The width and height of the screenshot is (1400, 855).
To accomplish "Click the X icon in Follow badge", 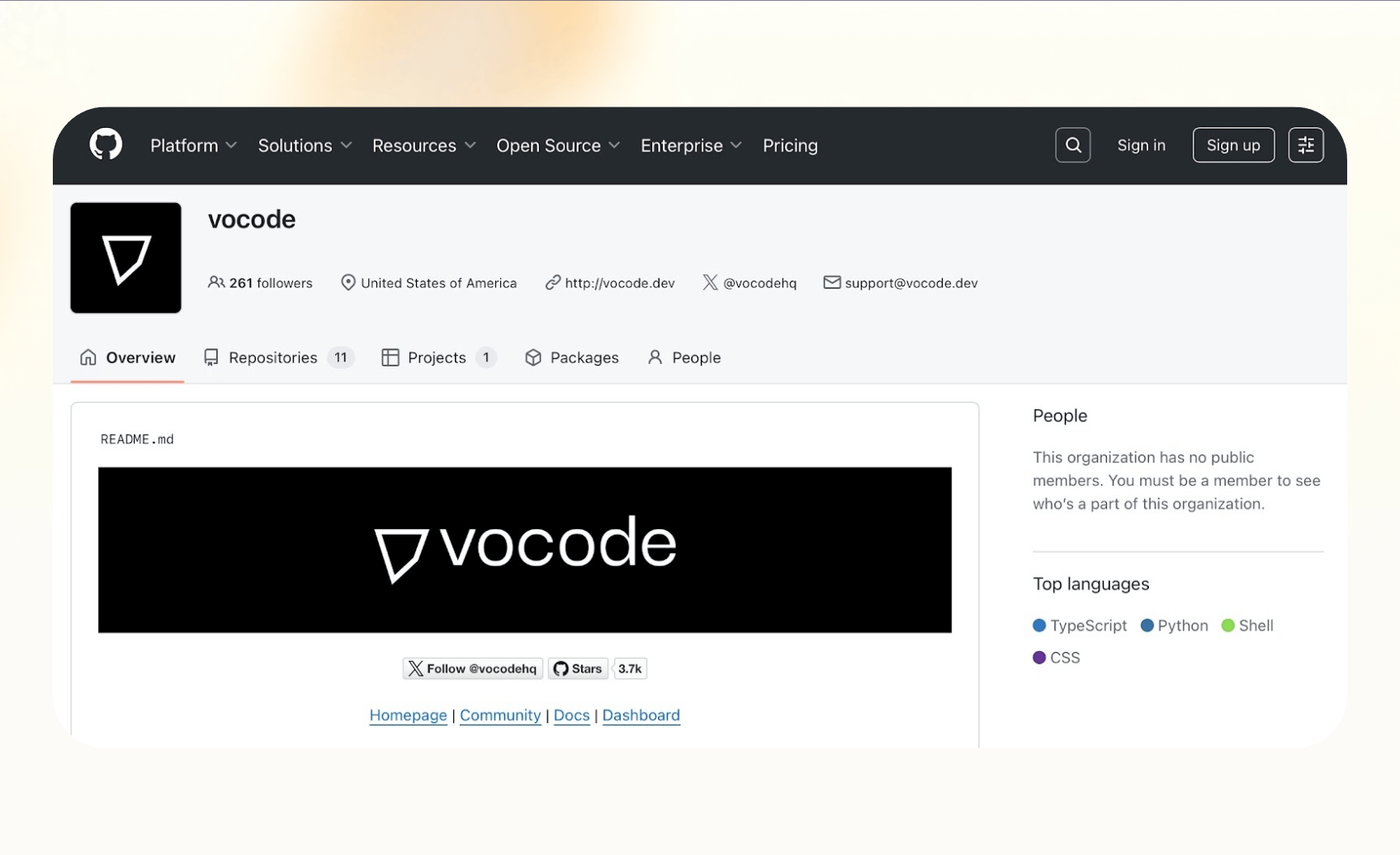I will tap(415, 668).
